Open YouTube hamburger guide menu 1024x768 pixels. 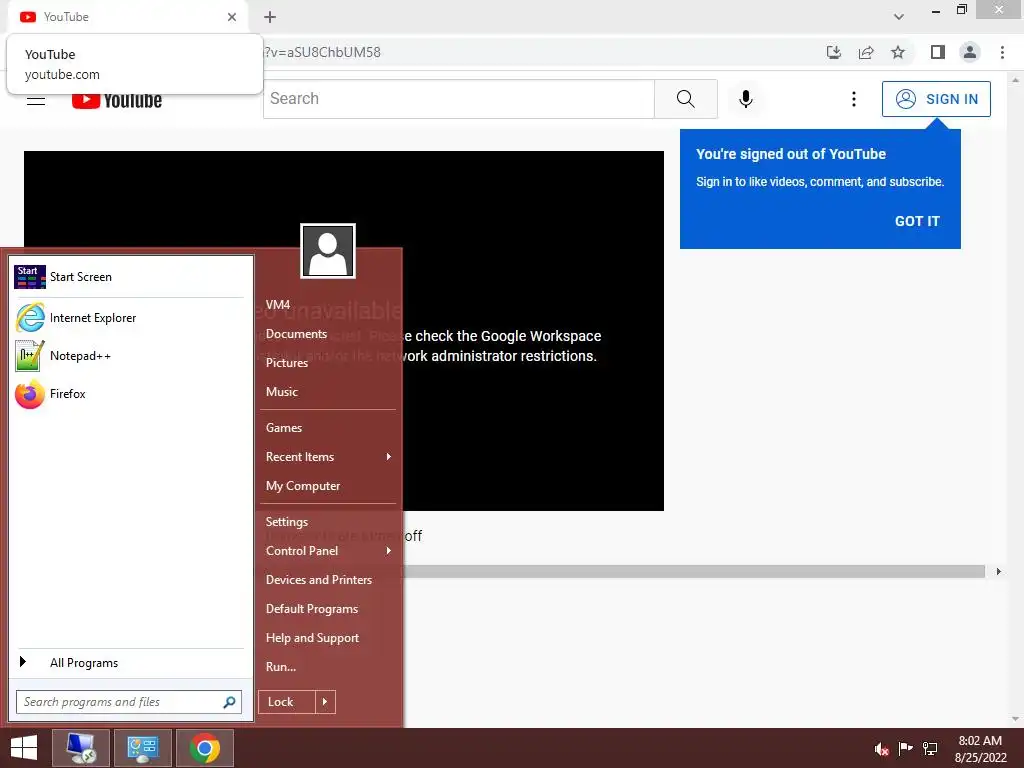pos(36,101)
